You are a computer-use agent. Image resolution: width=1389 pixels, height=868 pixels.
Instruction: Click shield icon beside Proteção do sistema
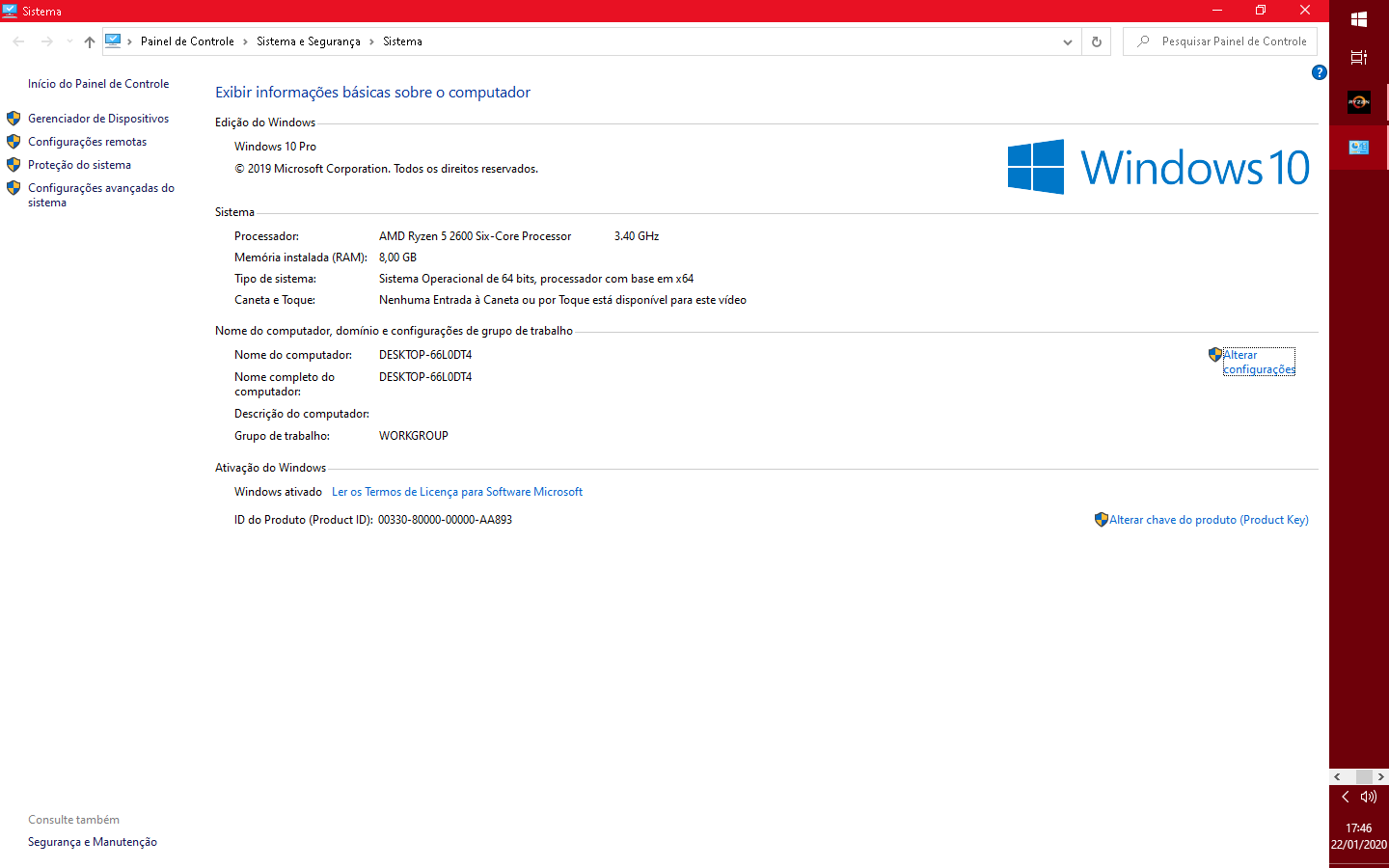point(14,165)
